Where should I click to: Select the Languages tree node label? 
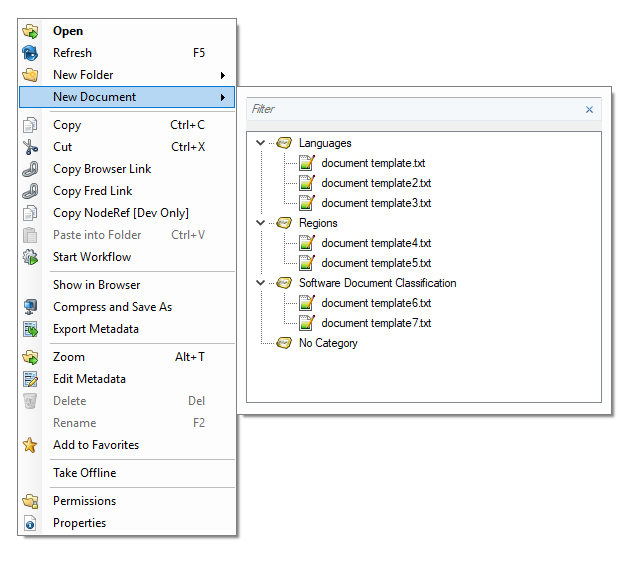(325, 143)
